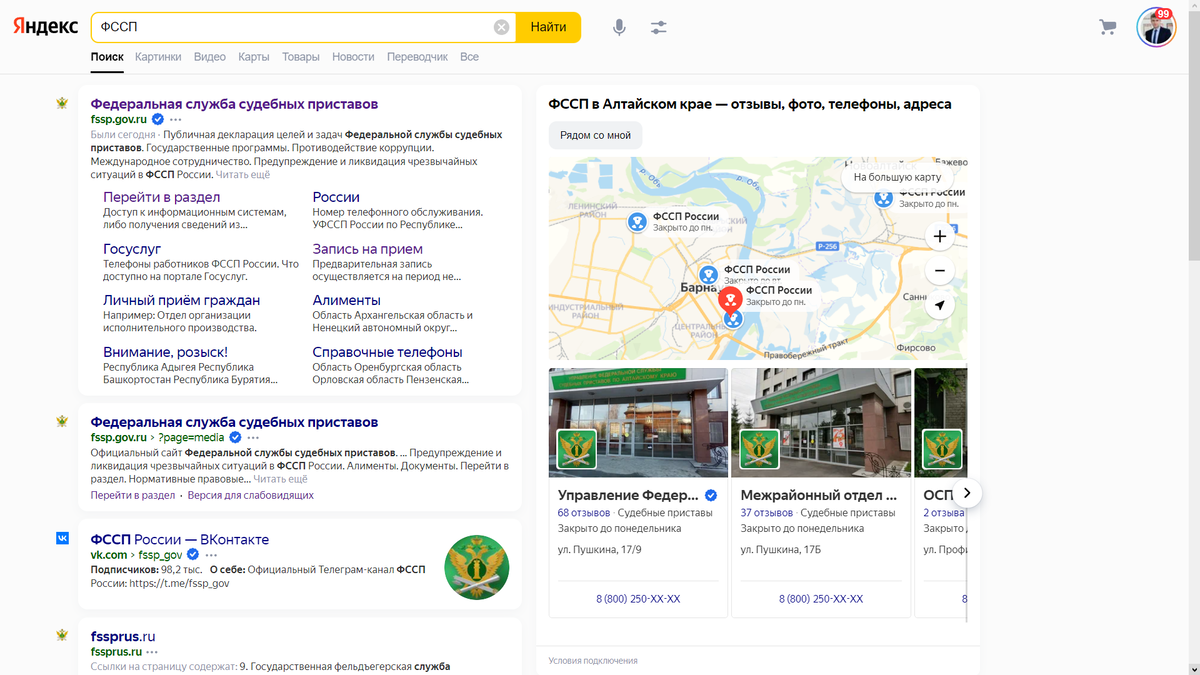Activate voice search microphone icon
The image size is (1200, 675).
point(619,28)
